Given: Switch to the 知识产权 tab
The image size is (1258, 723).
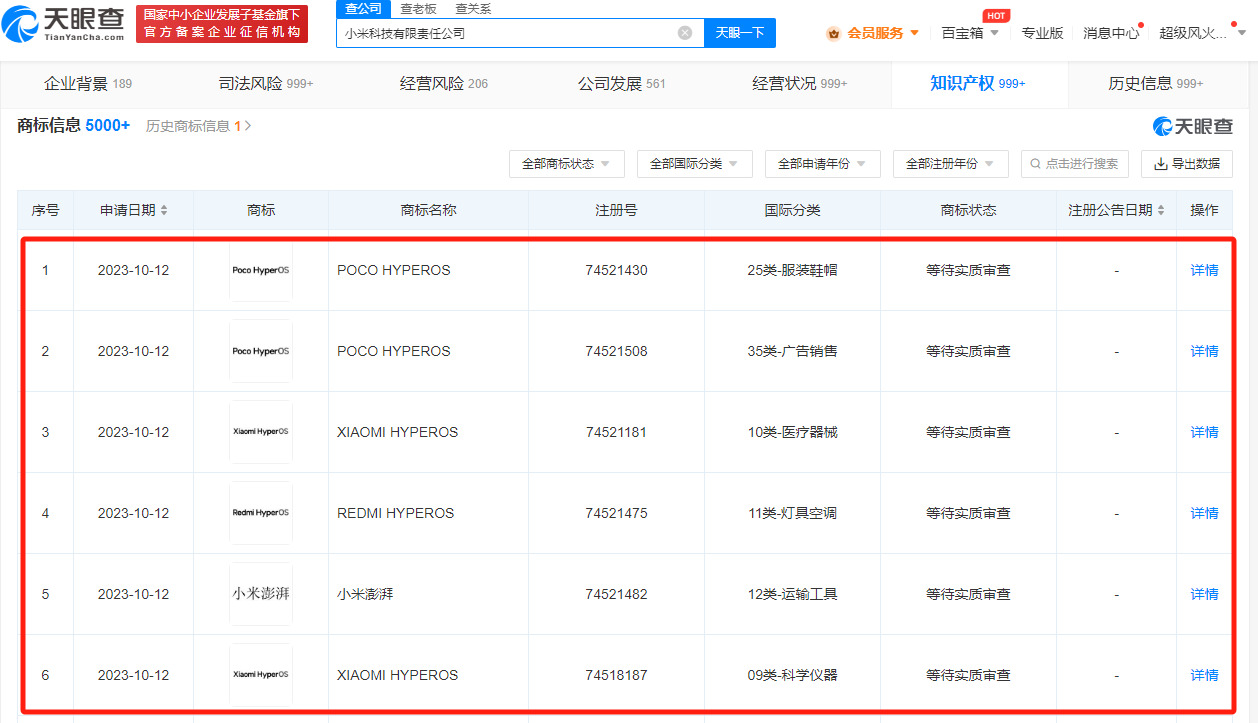Looking at the screenshot, I should coord(978,84).
